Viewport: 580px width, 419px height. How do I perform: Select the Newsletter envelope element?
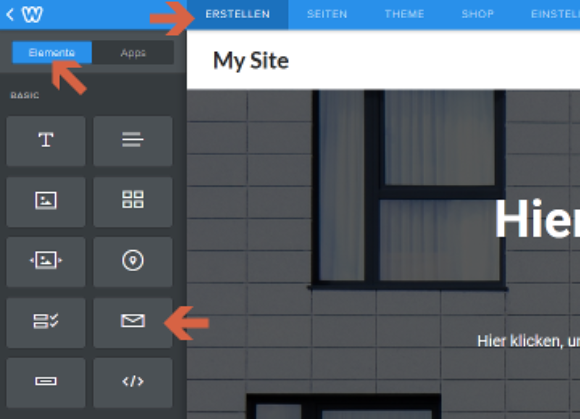(x=133, y=322)
